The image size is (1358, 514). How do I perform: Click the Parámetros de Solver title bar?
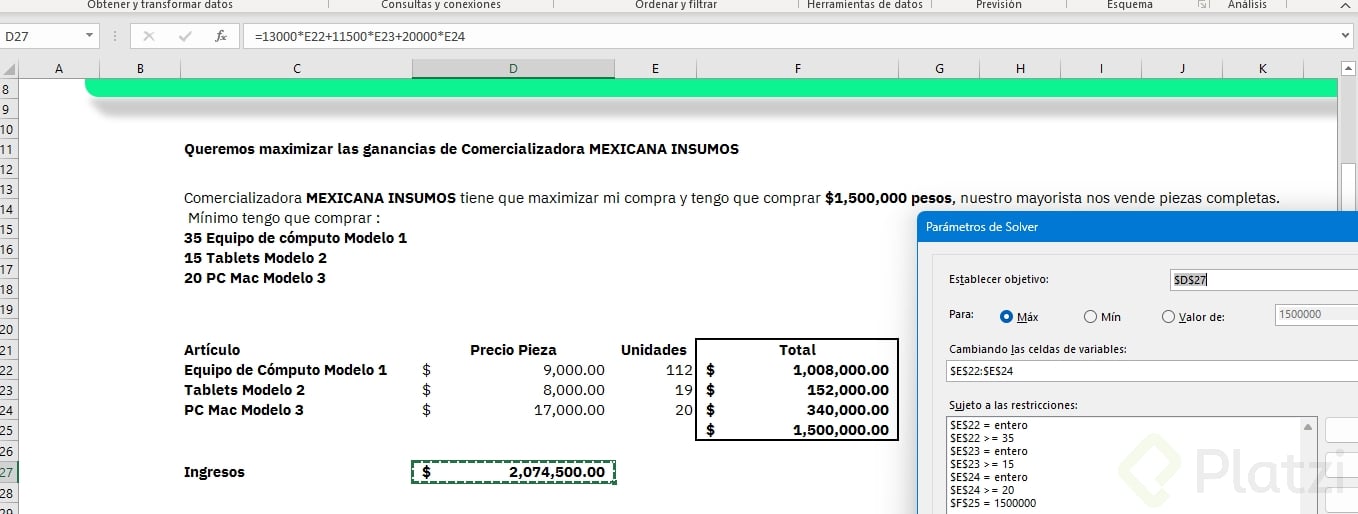coord(1137,227)
